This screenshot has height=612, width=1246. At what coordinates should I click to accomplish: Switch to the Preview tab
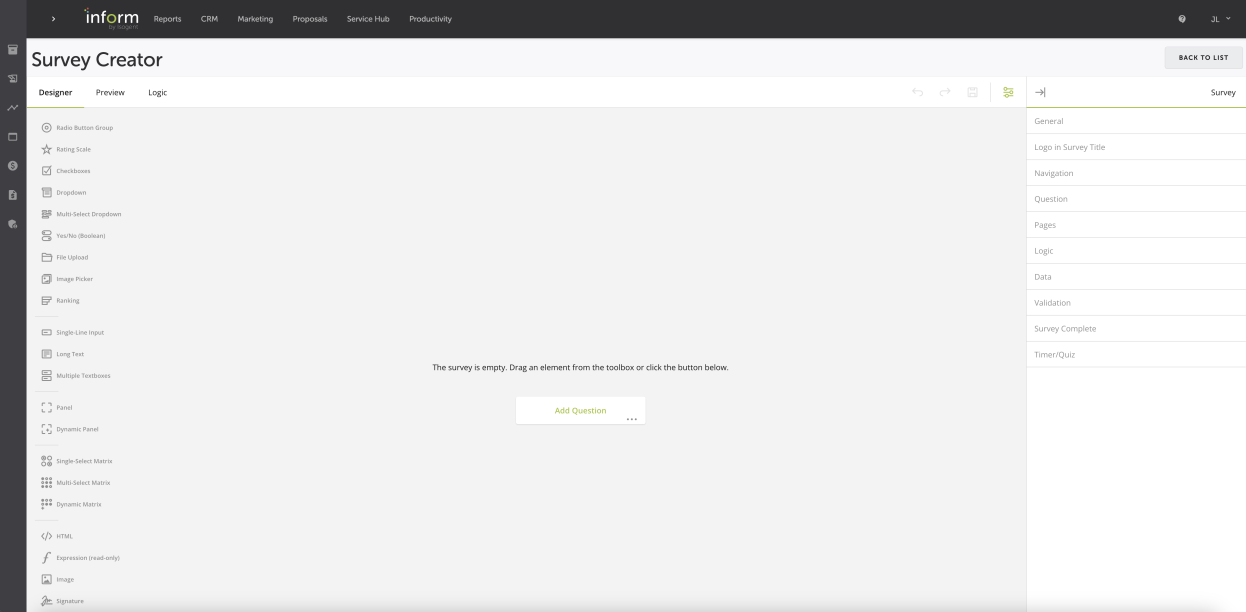pos(110,92)
